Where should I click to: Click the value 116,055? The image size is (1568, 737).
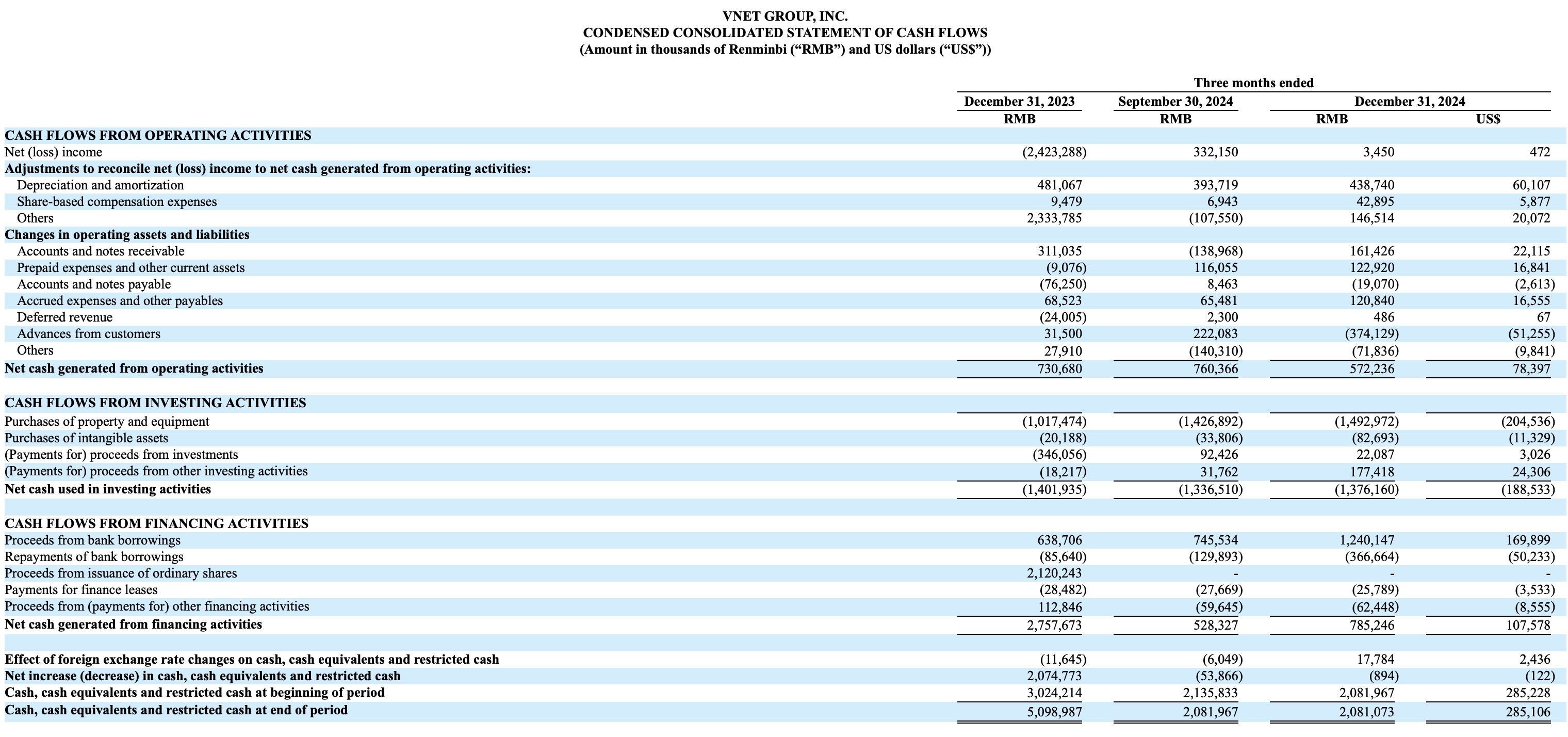coord(1215,268)
